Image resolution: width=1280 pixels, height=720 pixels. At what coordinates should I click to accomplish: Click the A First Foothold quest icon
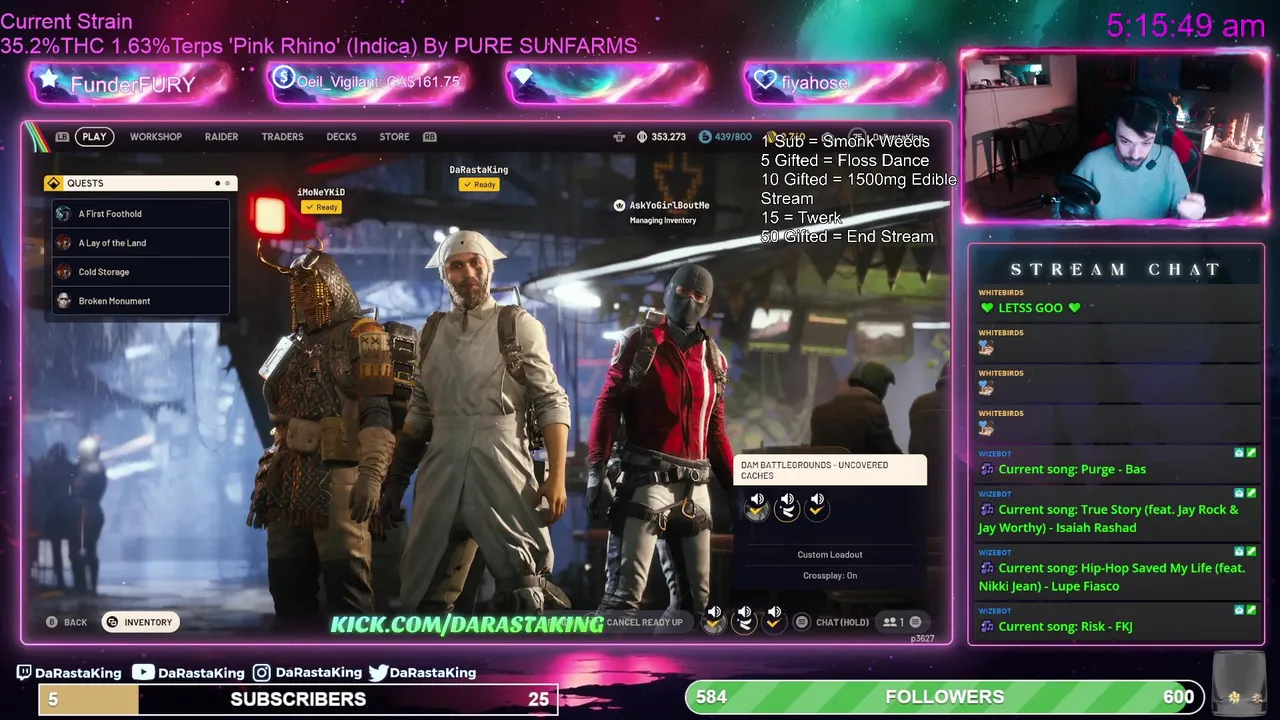point(64,214)
